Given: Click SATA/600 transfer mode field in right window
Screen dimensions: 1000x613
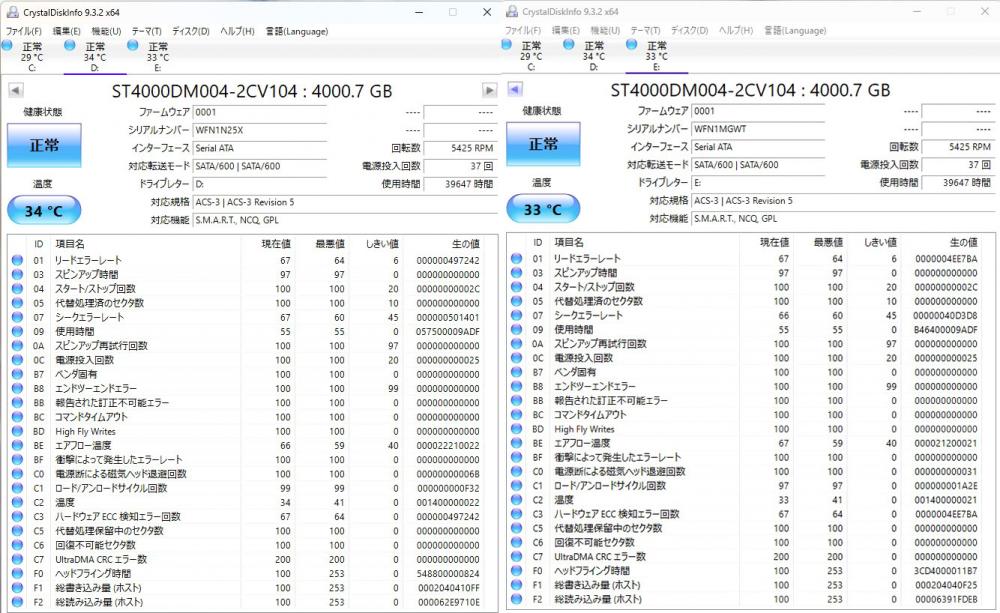Looking at the screenshot, I should [758, 165].
